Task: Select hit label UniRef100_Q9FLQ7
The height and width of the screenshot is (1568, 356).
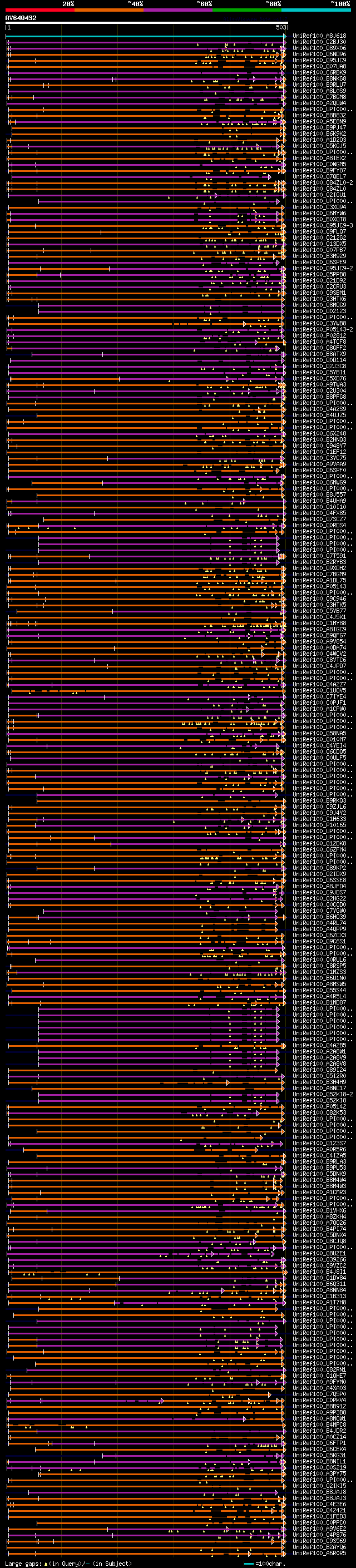Action: coord(319,231)
